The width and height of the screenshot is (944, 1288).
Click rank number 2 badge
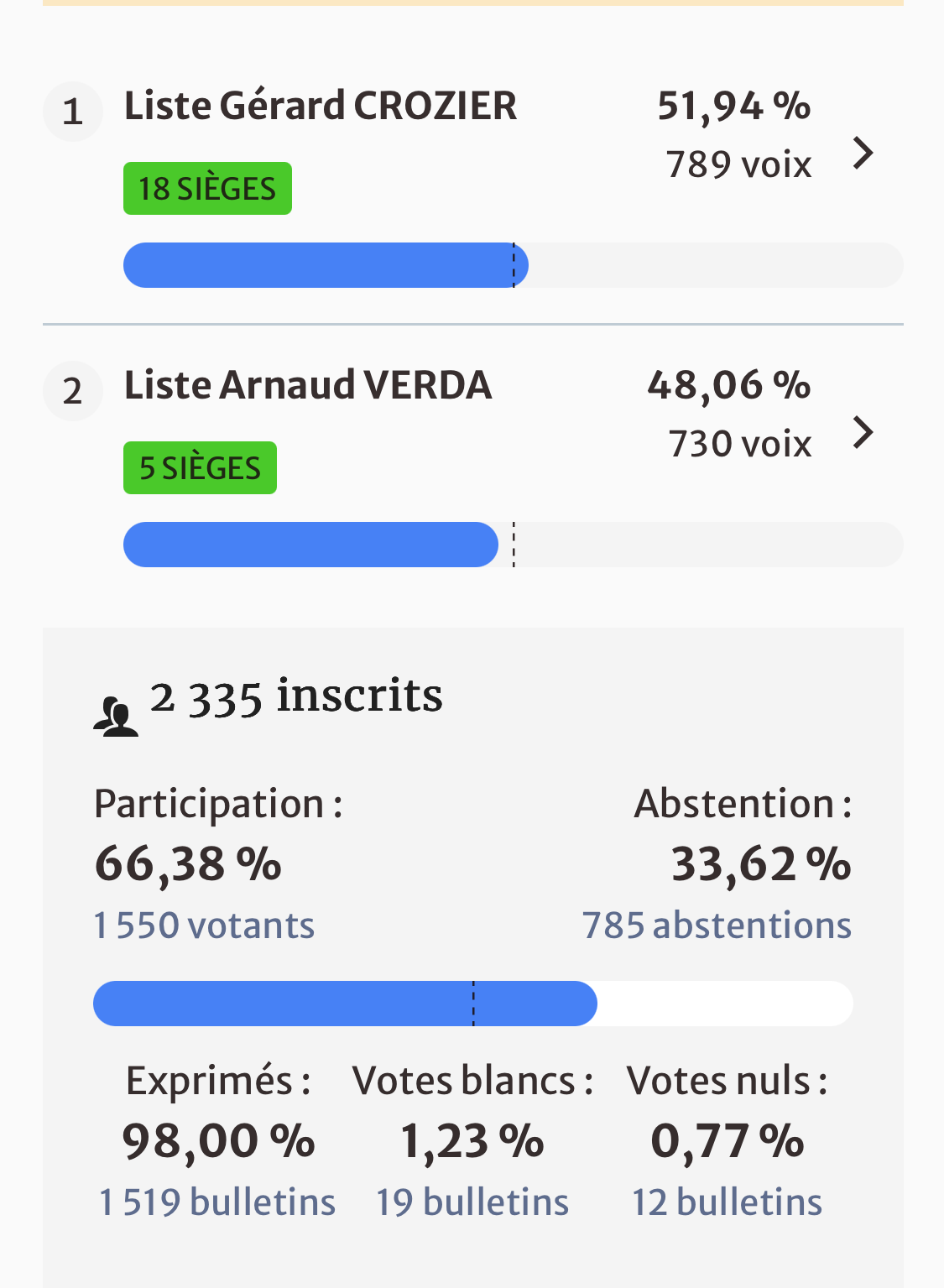73,391
